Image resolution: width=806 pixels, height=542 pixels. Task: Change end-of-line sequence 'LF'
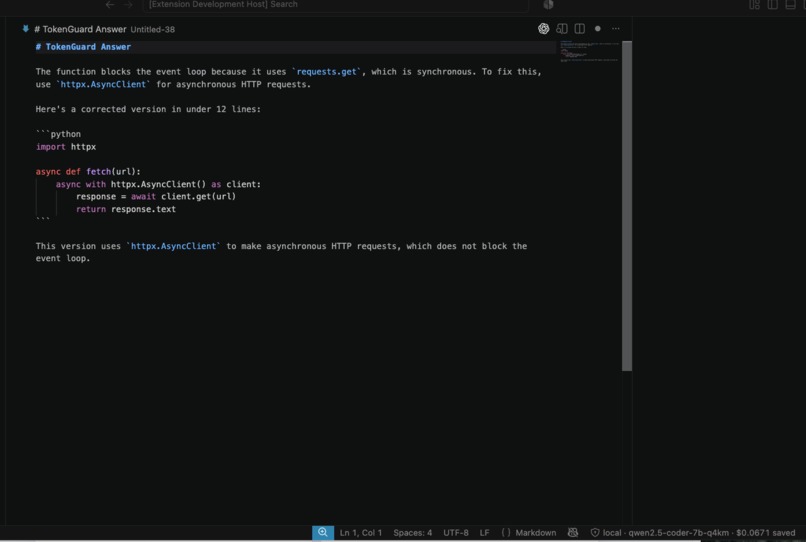pyautogui.click(x=484, y=533)
